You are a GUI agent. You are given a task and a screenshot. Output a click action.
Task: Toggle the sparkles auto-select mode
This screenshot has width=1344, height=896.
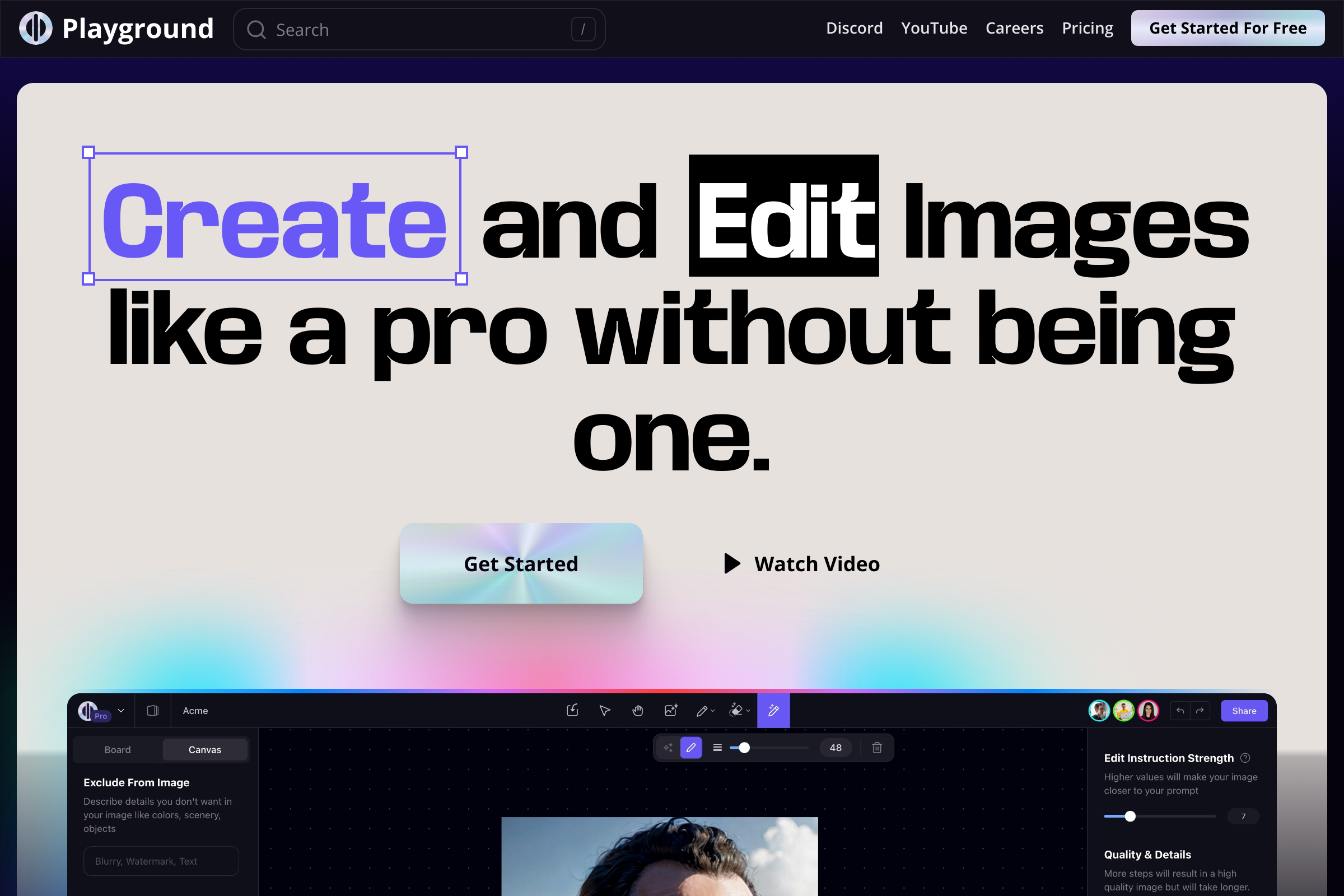668,748
